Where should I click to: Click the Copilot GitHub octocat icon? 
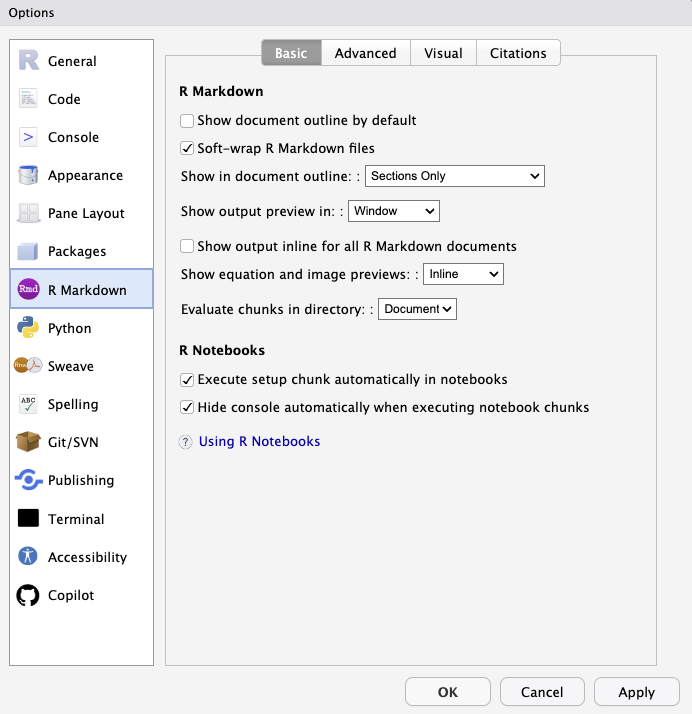(x=28, y=595)
